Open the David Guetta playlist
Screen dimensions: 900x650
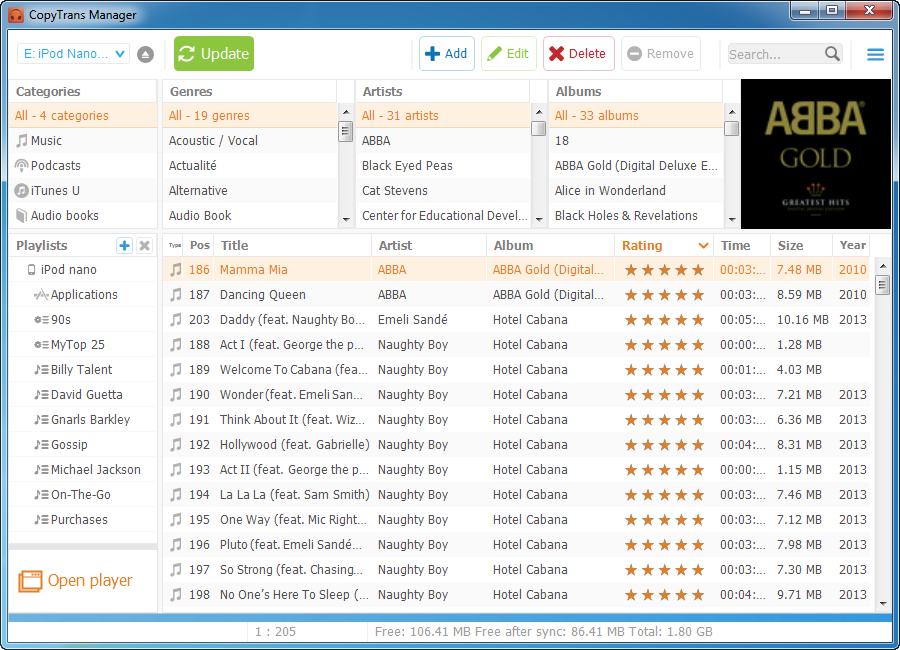[x=87, y=395]
